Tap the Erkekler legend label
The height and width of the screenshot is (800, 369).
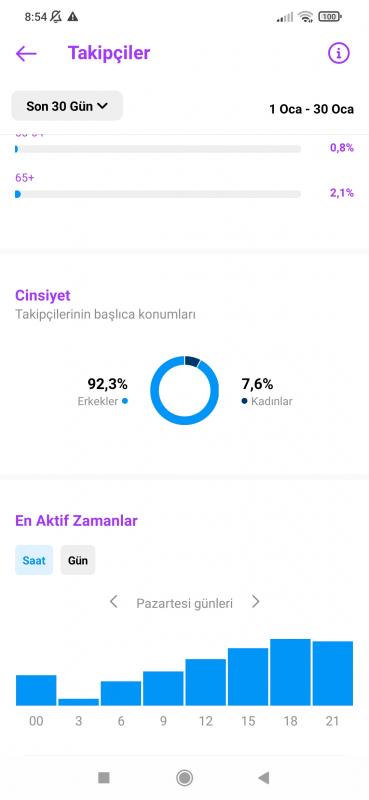(x=98, y=401)
